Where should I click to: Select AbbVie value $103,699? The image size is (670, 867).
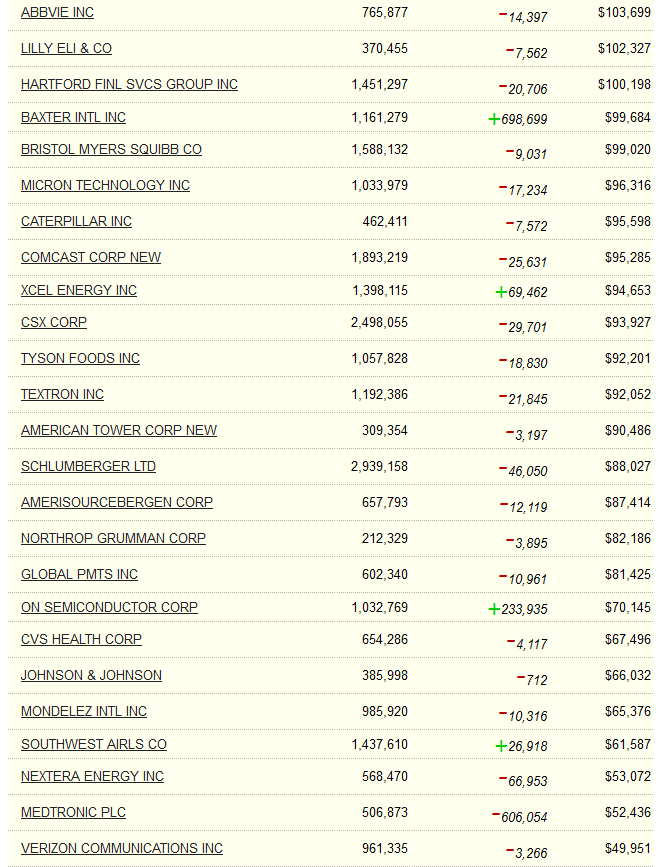coord(624,12)
